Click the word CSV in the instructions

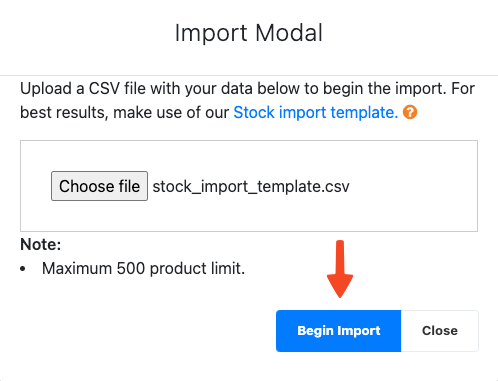pyautogui.click(x=104, y=89)
